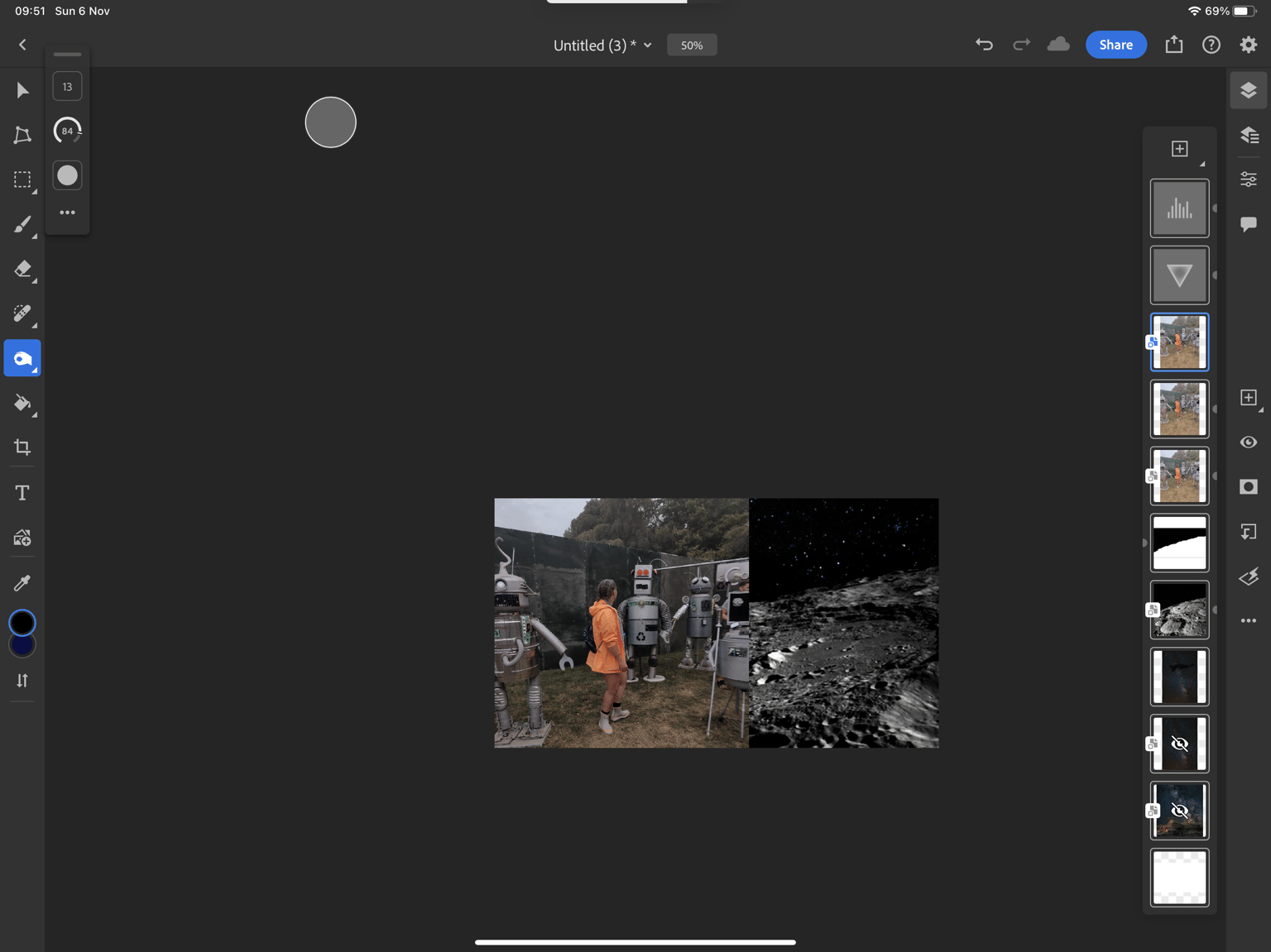This screenshot has width=1271, height=952.
Task: Open the Untitled (3) document name dropdown
Action: pyautogui.click(x=602, y=45)
